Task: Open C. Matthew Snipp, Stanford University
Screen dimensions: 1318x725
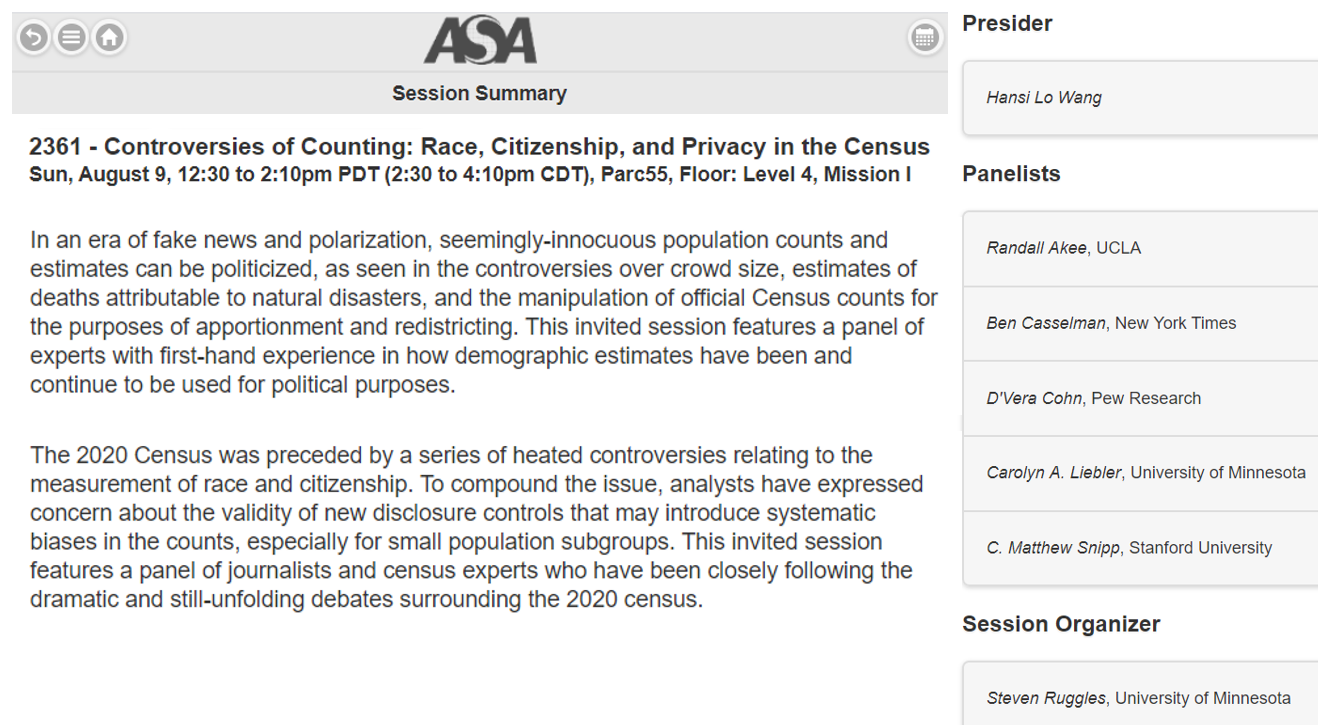Action: point(1140,548)
